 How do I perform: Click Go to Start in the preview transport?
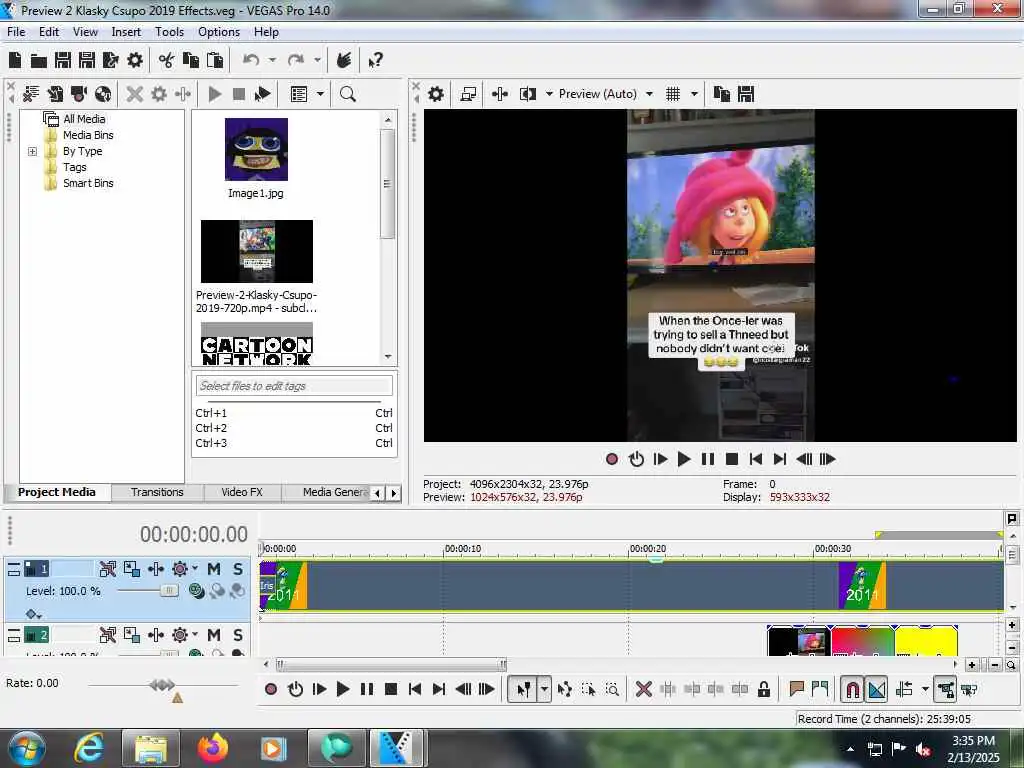[x=756, y=459]
